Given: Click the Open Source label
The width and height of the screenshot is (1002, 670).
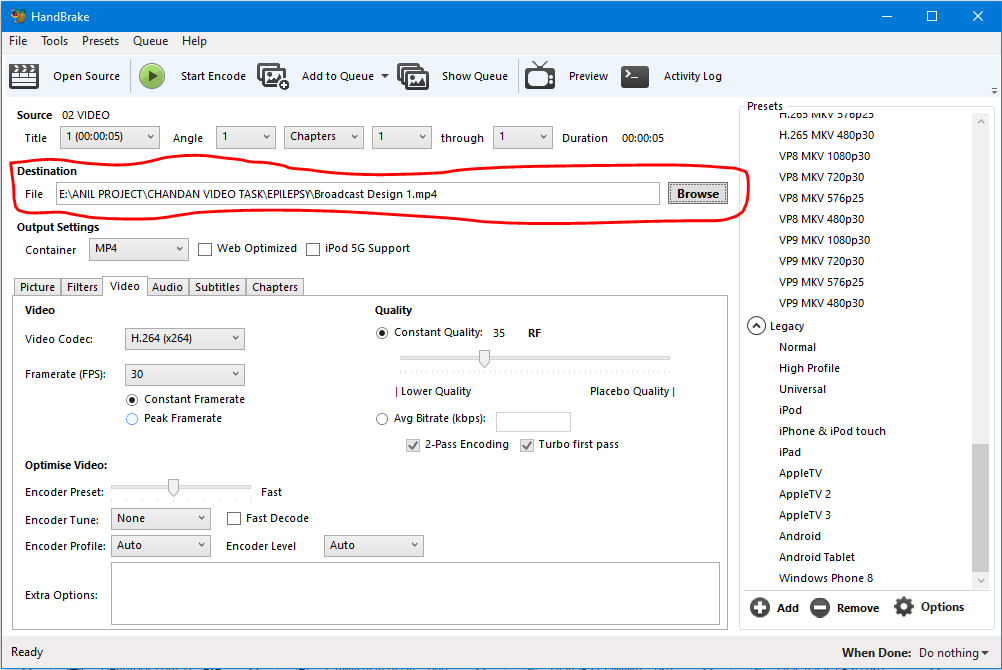Looking at the screenshot, I should pyautogui.click(x=86, y=76).
